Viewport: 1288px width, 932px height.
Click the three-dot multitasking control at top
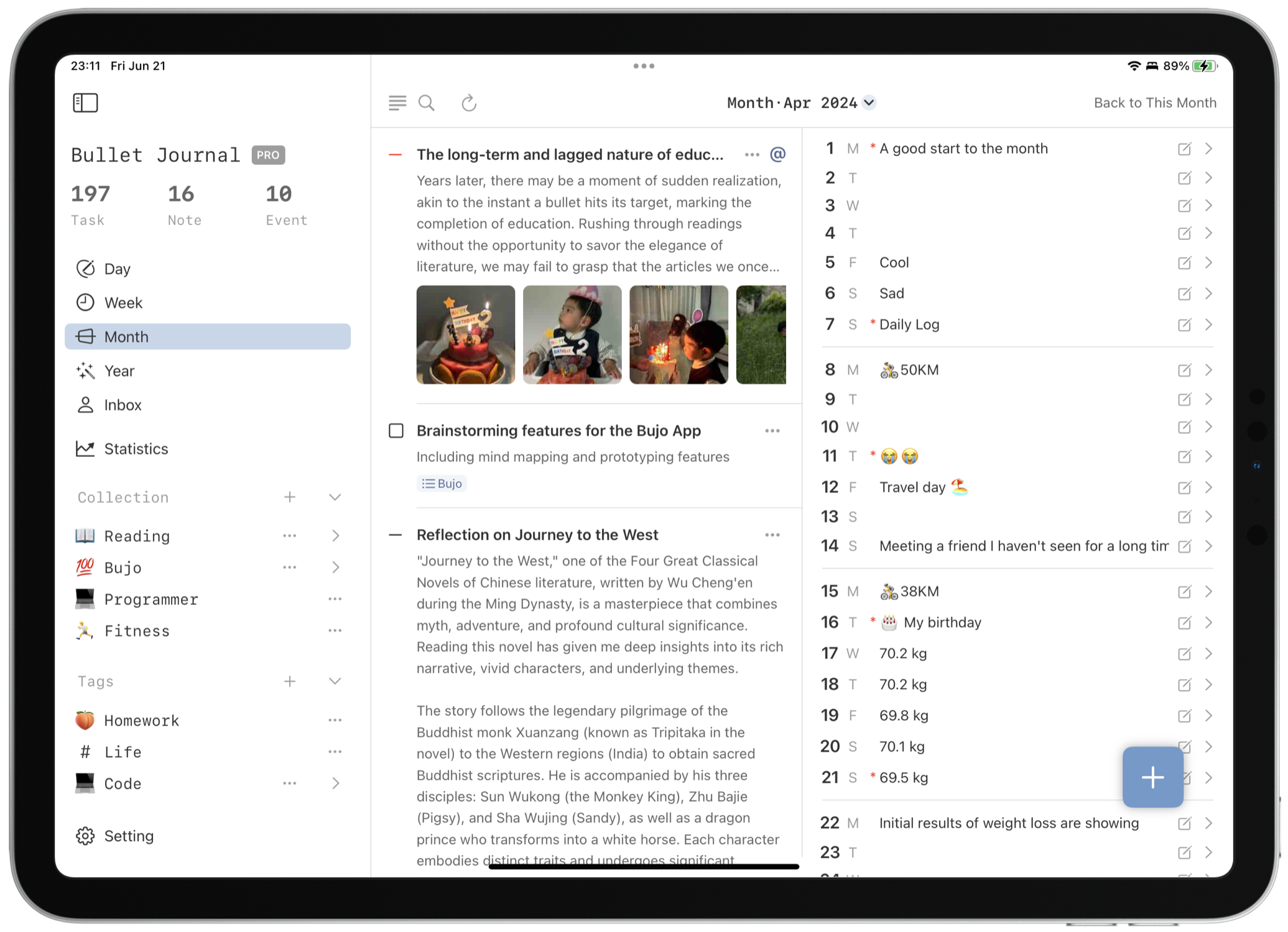tap(644, 66)
